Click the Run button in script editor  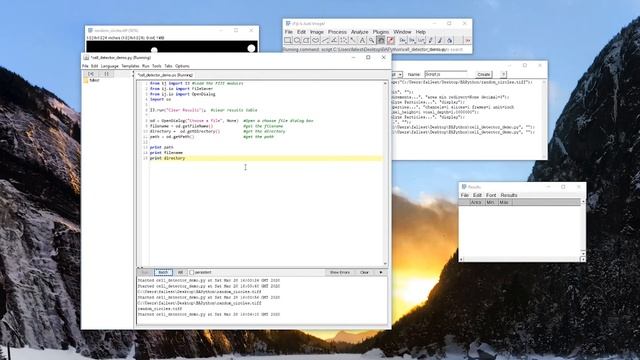tap(144, 272)
